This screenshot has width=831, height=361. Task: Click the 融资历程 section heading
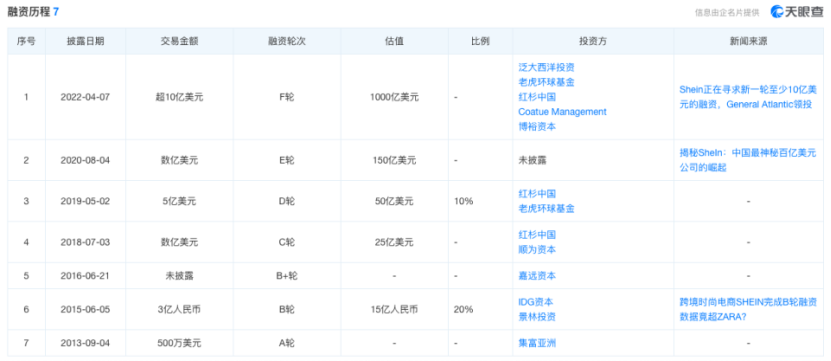tap(33, 12)
